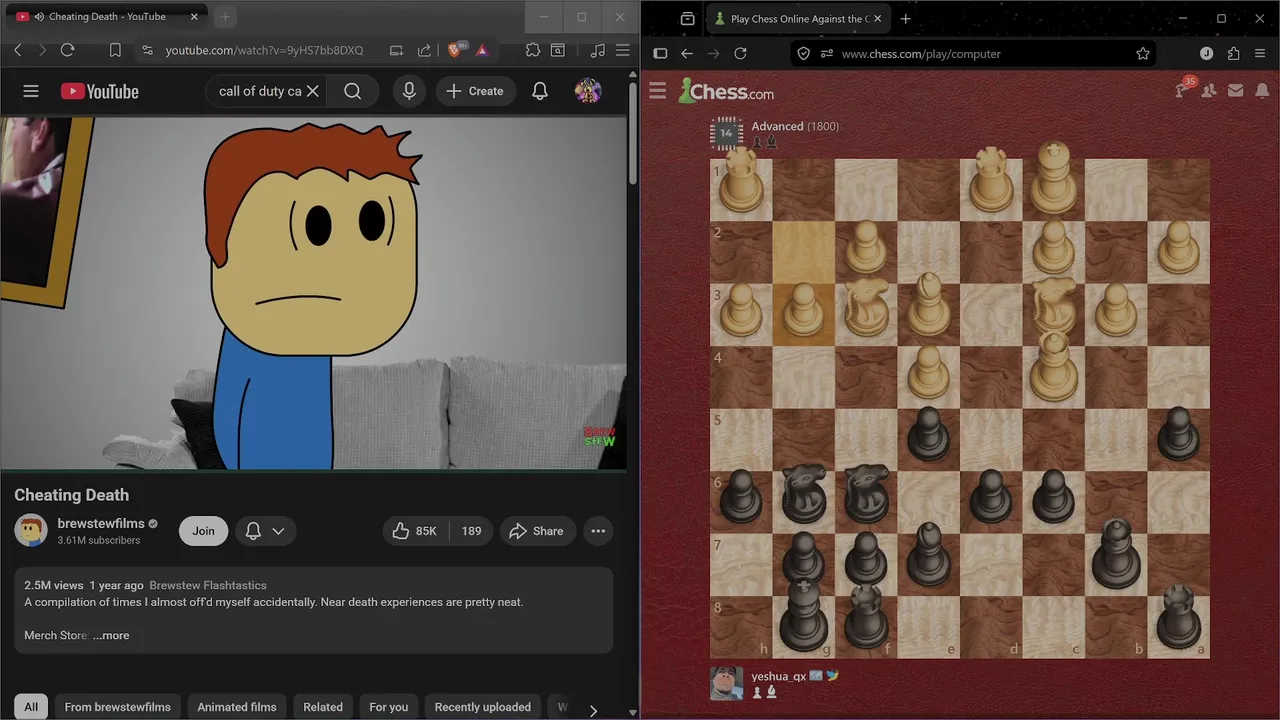
Task: Click YouTube search input field
Action: (x=260, y=91)
